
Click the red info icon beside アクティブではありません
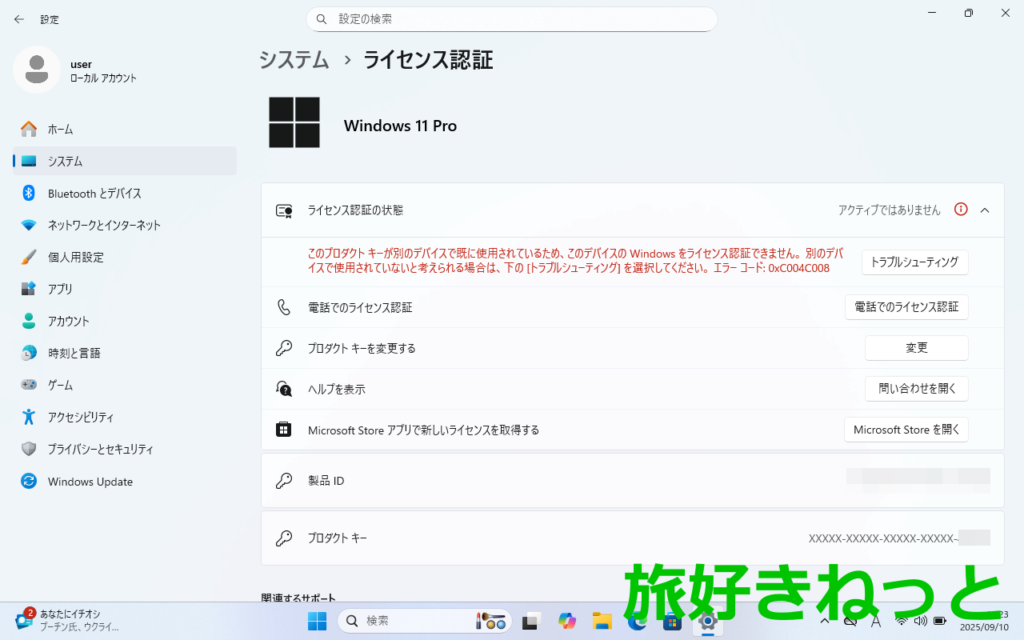tap(961, 210)
